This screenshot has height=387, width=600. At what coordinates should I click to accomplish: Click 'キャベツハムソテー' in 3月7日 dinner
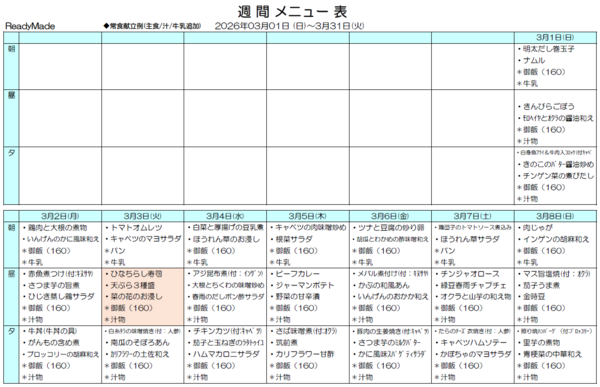pos(473,342)
